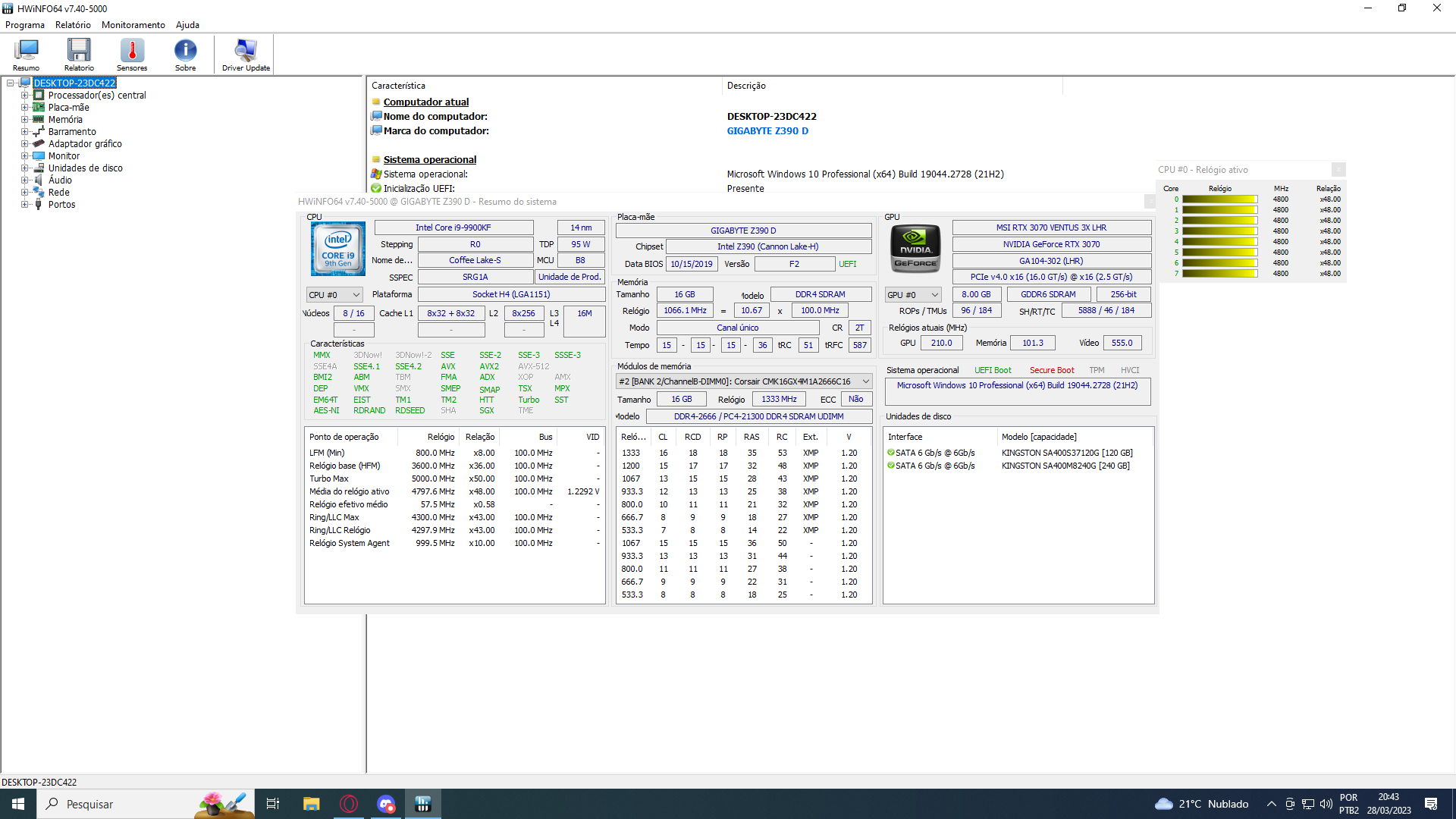Click the Descrição column header
1456x819 pixels.
point(893,86)
